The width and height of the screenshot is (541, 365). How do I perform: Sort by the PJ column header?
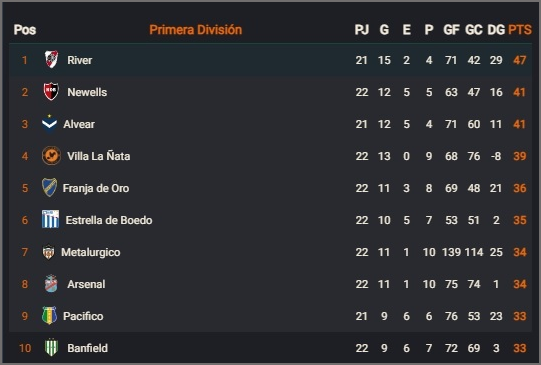(362, 30)
